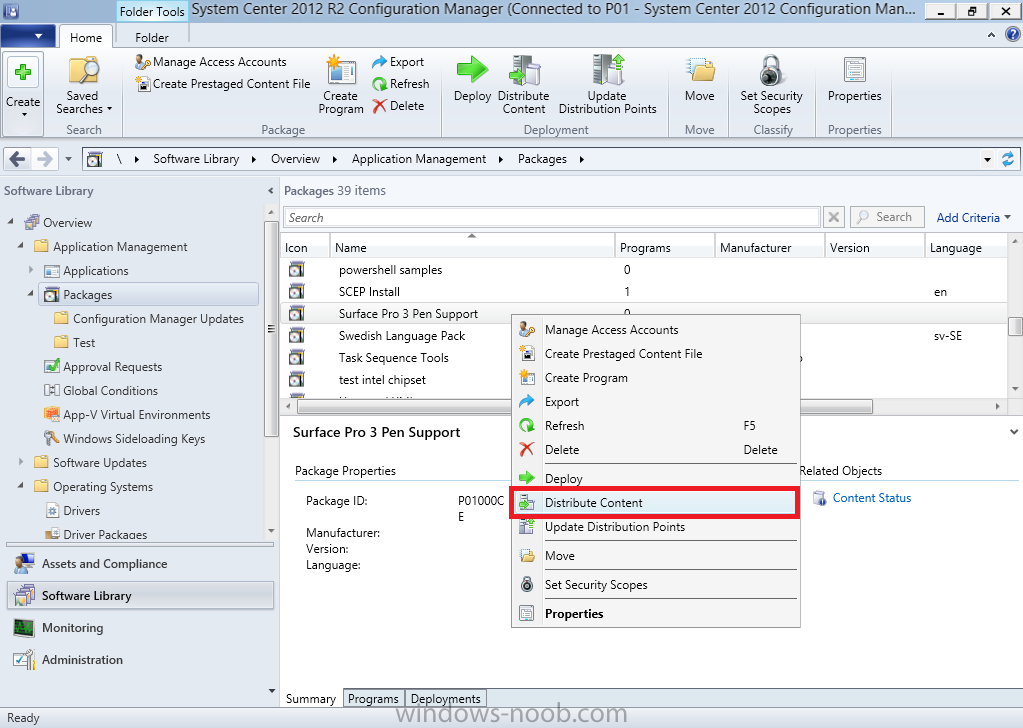Switch to the Folder ribbon tab
Screen dimensions: 1023x728
151,38
